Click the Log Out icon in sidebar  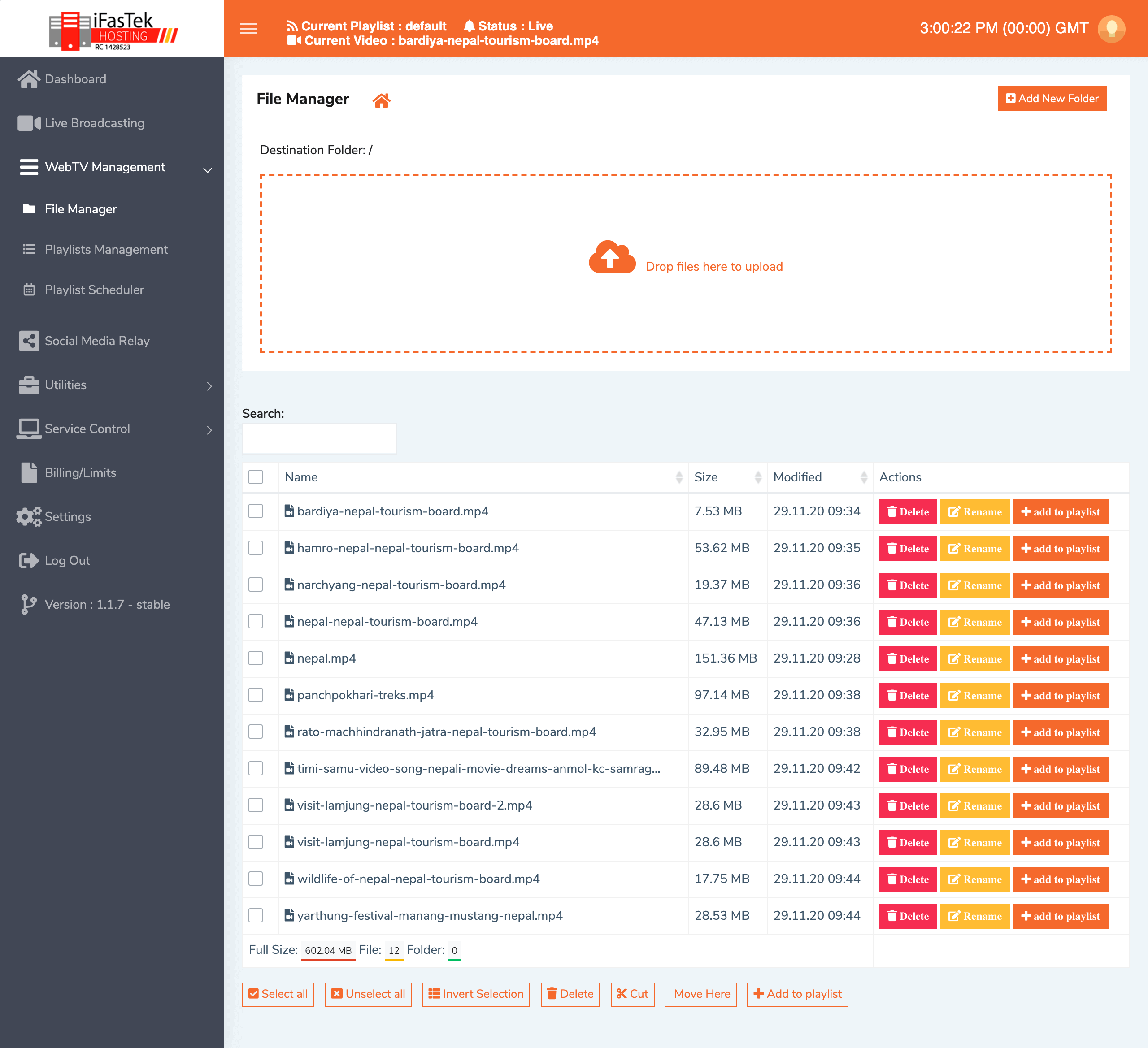(x=28, y=560)
